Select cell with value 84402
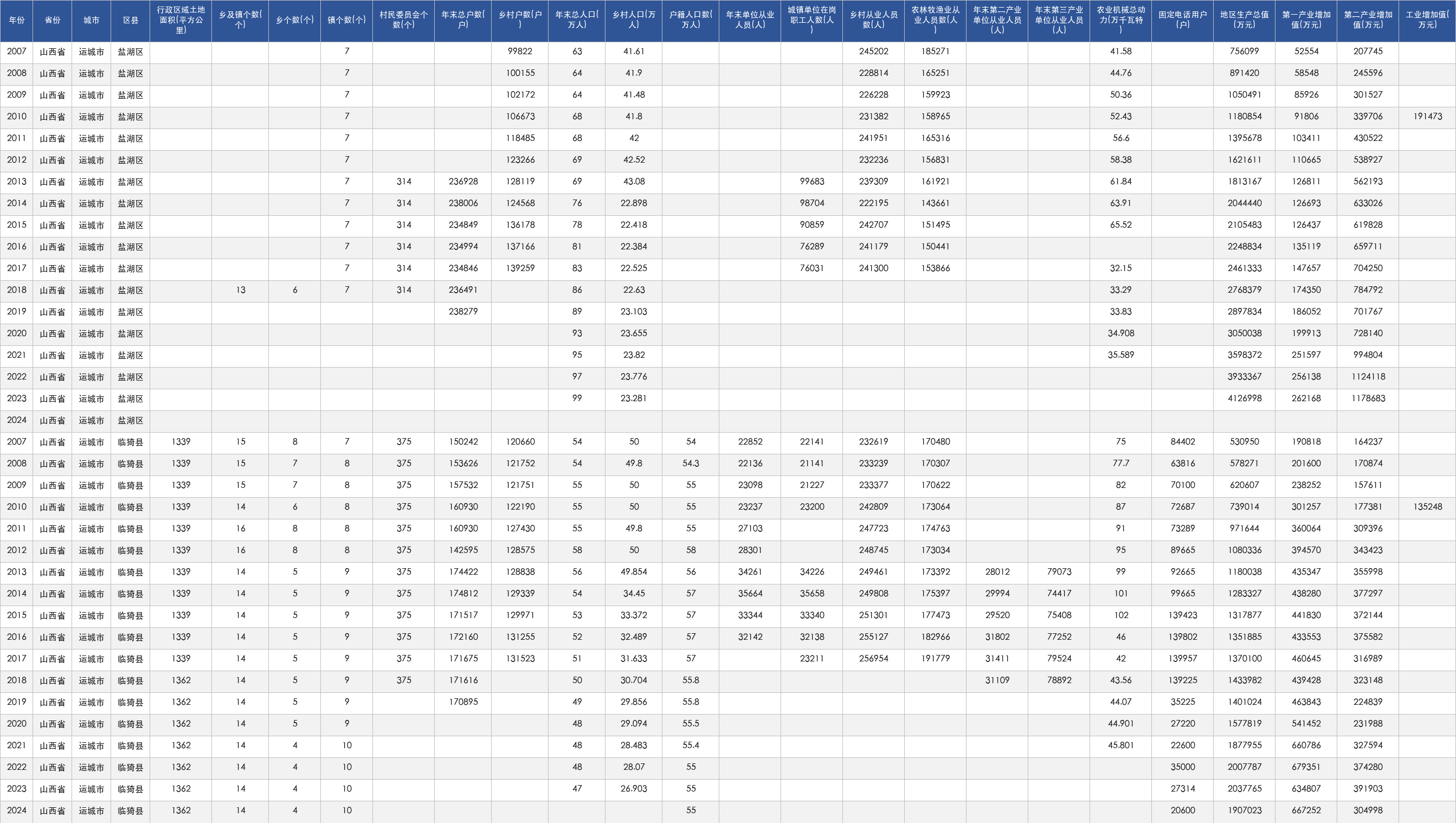Viewport: 1456px width, 823px height. [x=1182, y=442]
